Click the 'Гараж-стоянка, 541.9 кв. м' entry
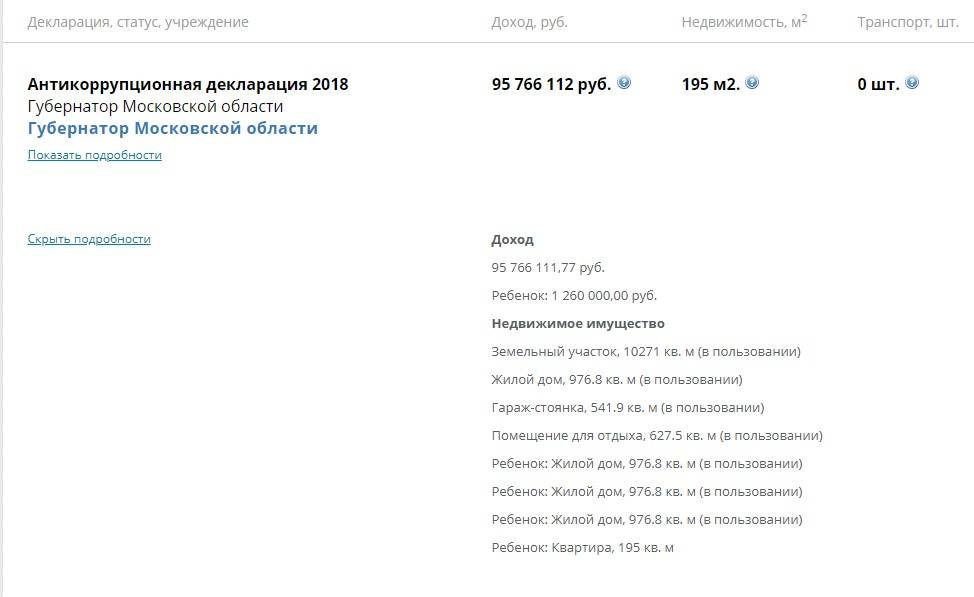This screenshot has height=597, width=974. (x=628, y=408)
